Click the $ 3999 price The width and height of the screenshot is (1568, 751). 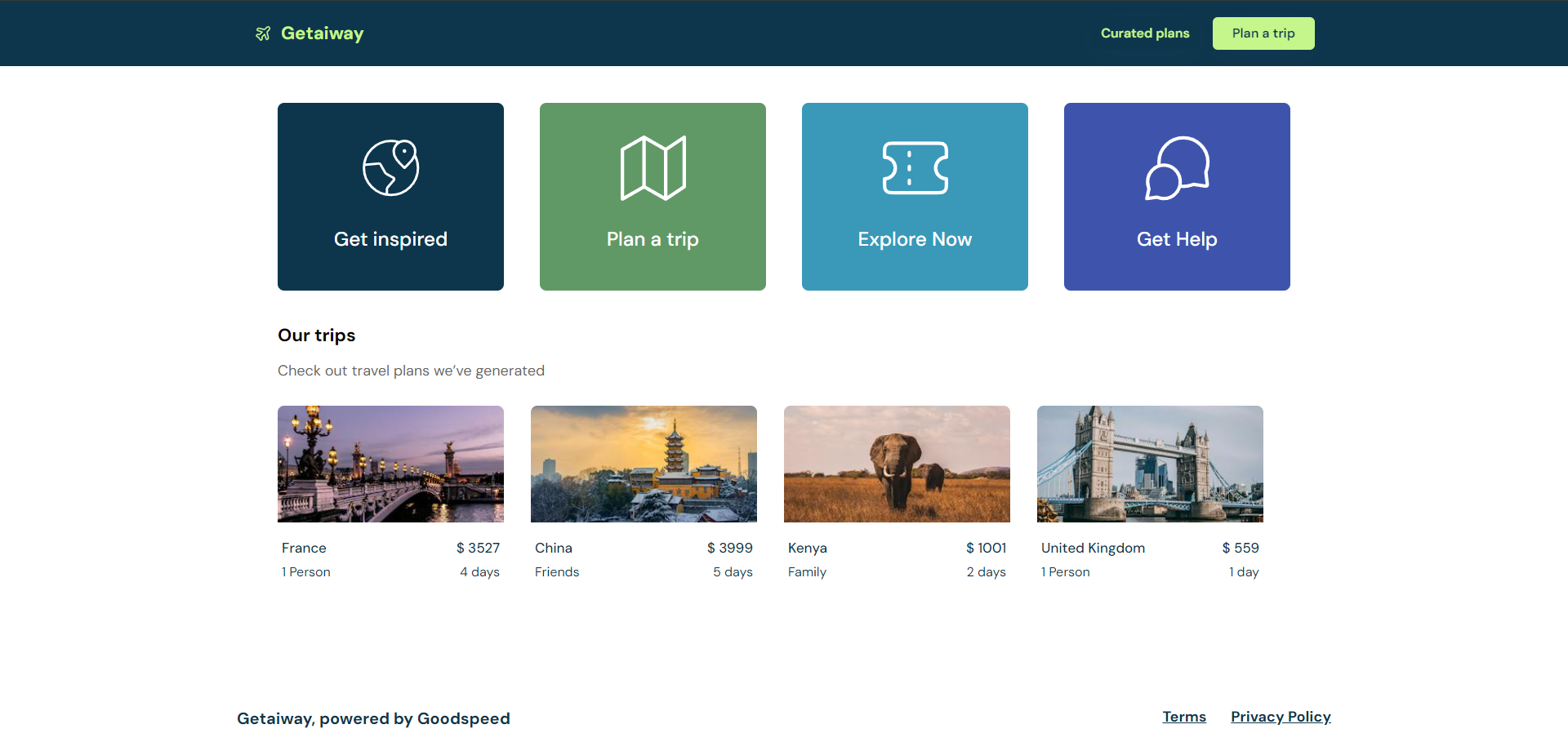(x=730, y=548)
